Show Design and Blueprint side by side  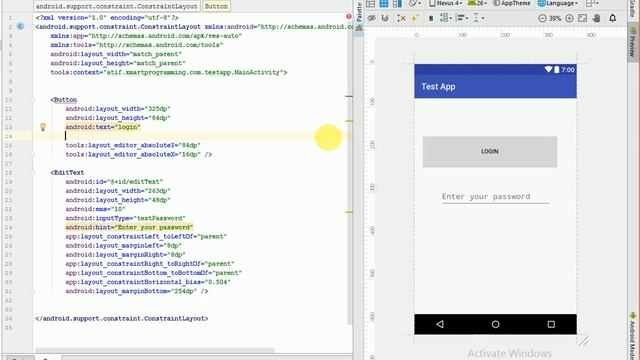click(397, 4)
